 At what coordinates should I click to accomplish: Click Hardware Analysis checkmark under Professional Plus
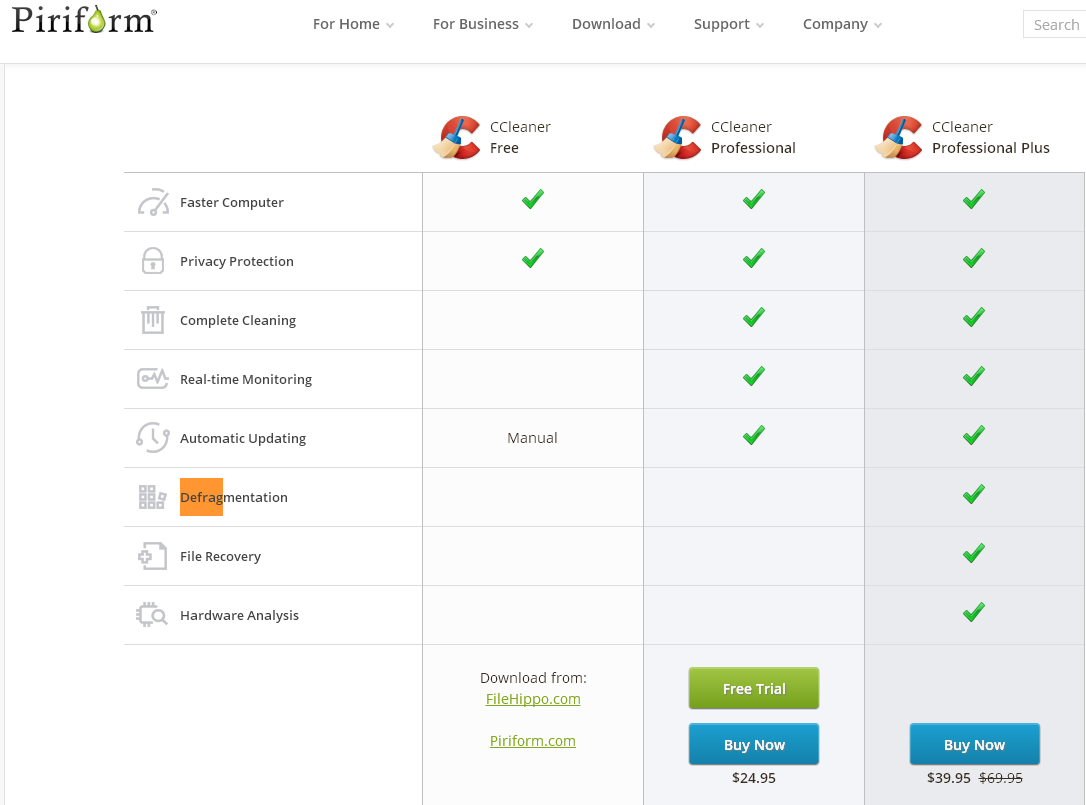click(x=974, y=612)
